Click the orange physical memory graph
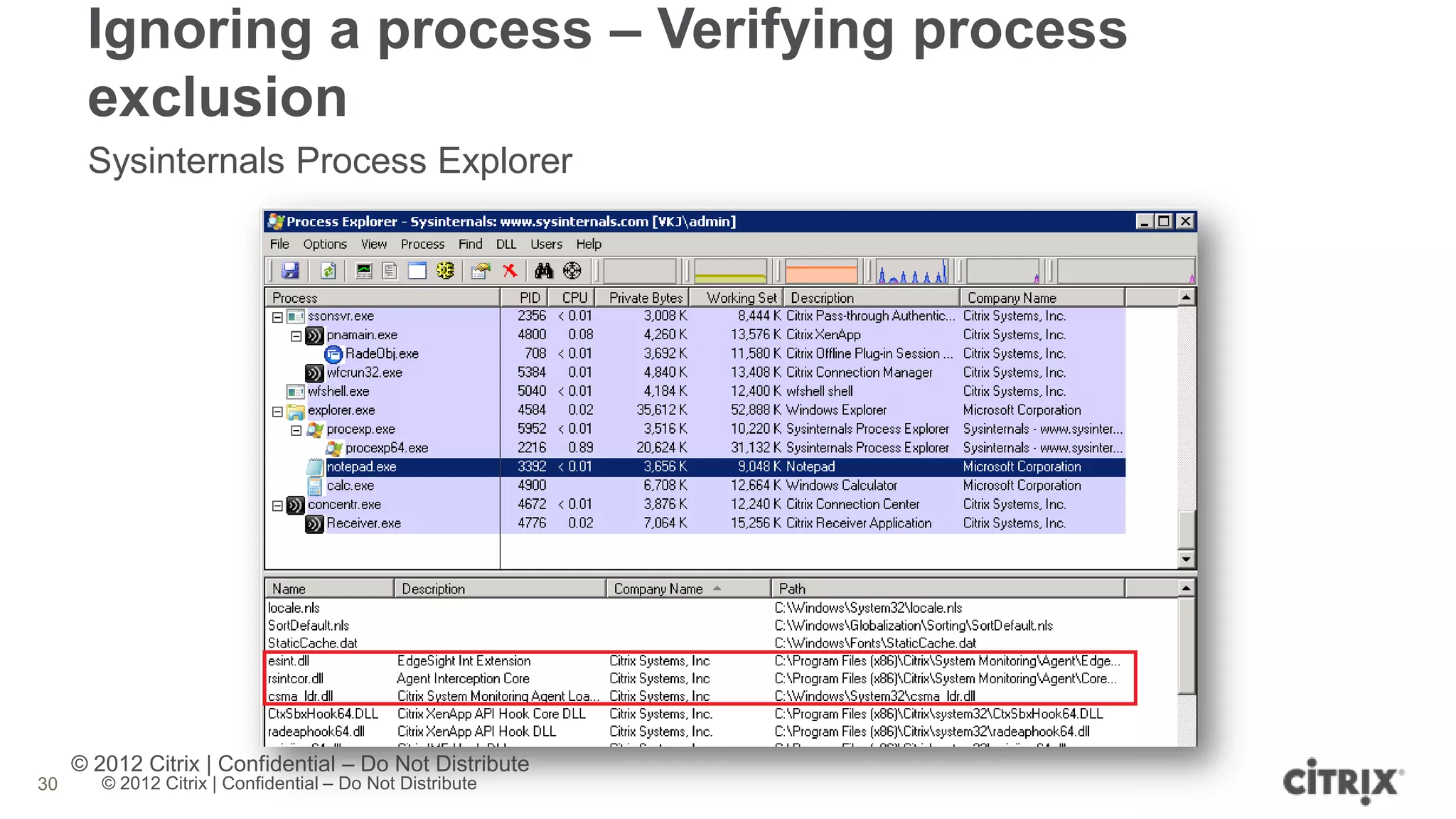 821,271
